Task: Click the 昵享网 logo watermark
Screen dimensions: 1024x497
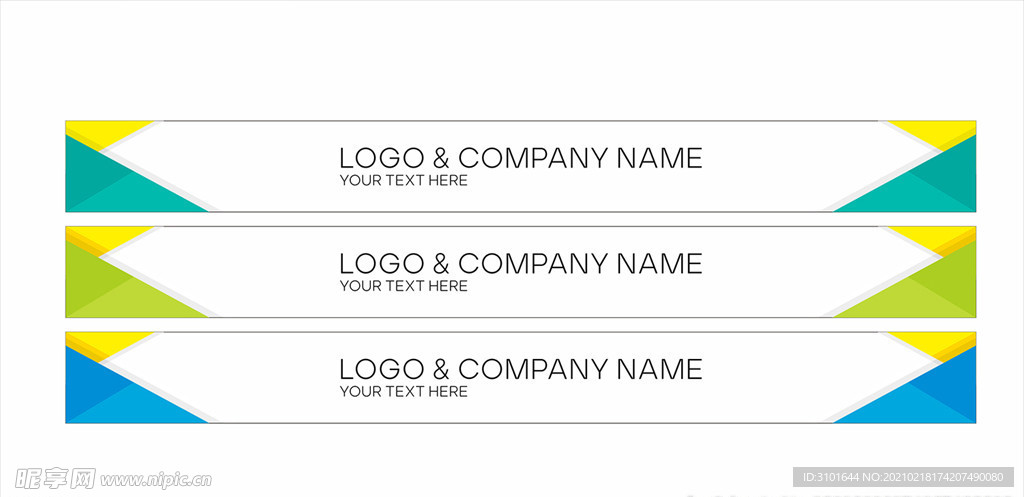Action: click(x=56, y=479)
